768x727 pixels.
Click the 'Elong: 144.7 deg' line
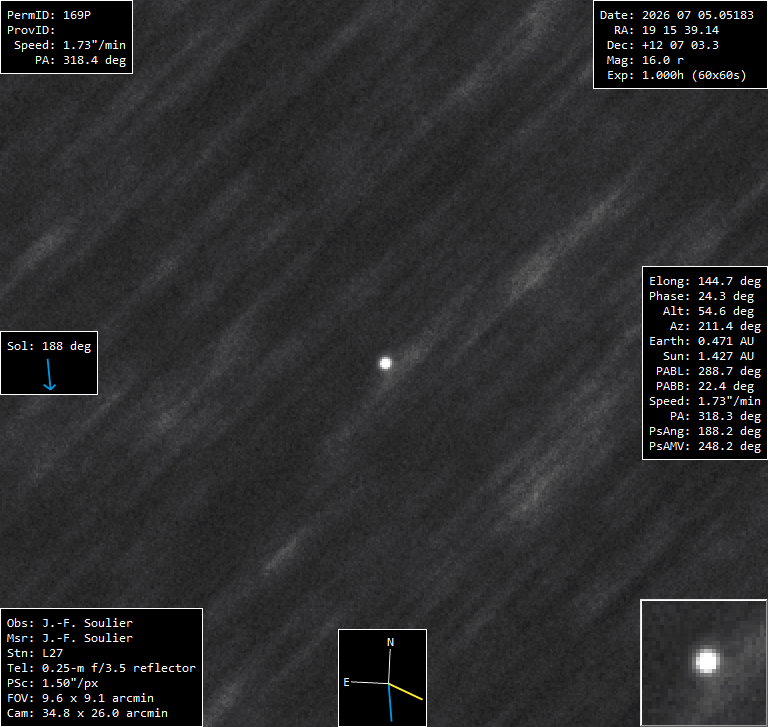click(x=705, y=281)
